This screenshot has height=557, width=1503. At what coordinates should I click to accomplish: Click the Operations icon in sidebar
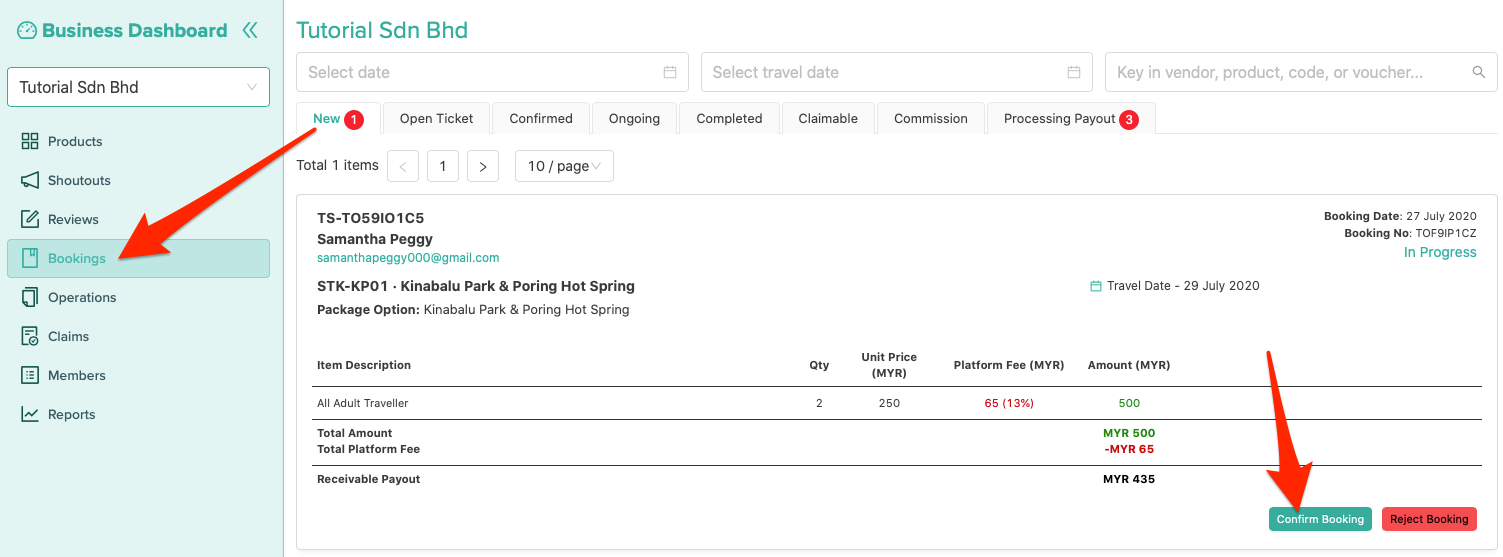click(x=30, y=297)
